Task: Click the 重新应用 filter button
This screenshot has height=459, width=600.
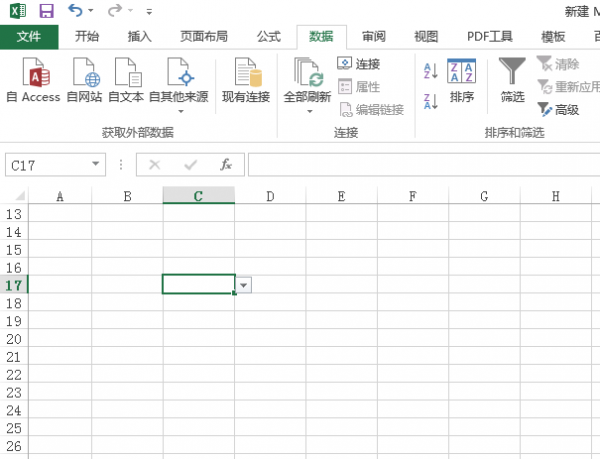Action: (x=569, y=87)
